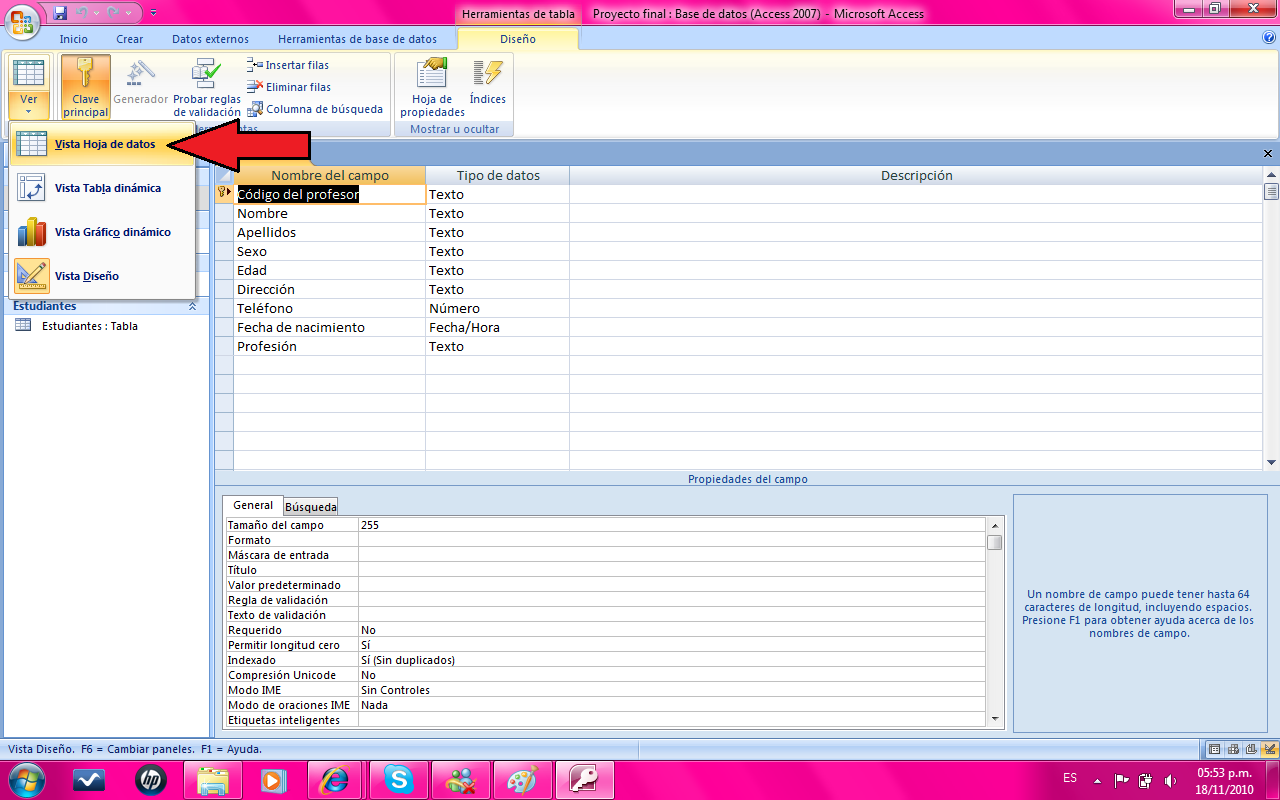The height and width of the screenshot is (800, 1280).
Task: Select Vista Gráfico dinámico from the menu
Action: click(102, 232)
